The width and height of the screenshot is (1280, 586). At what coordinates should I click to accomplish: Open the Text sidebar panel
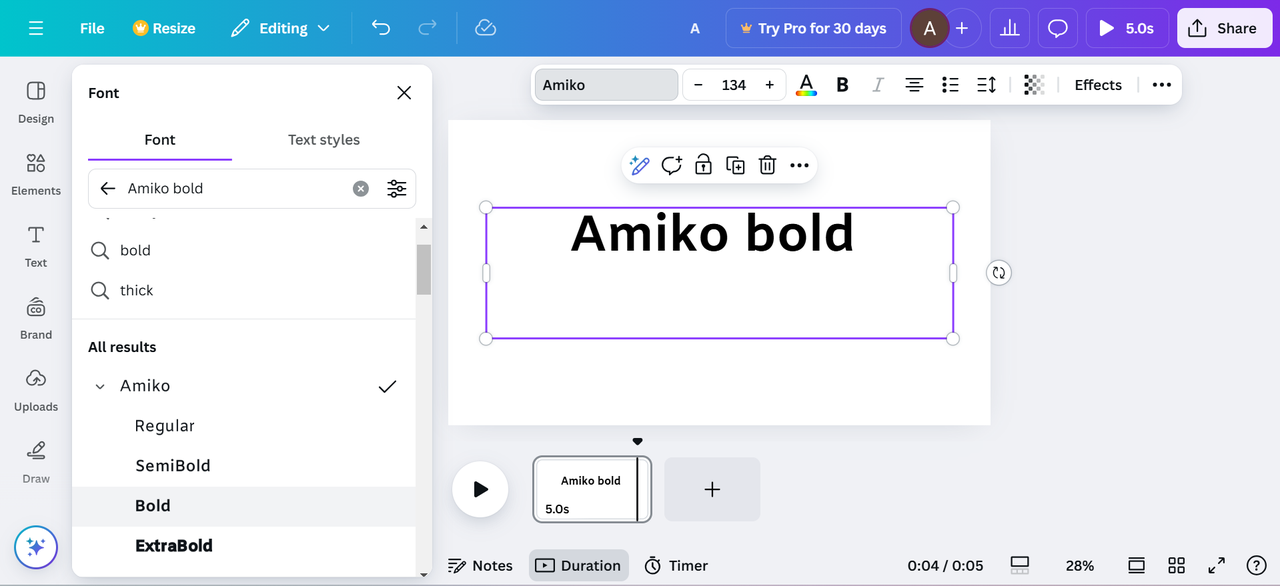pyautogui.click(x=36, y=246)
